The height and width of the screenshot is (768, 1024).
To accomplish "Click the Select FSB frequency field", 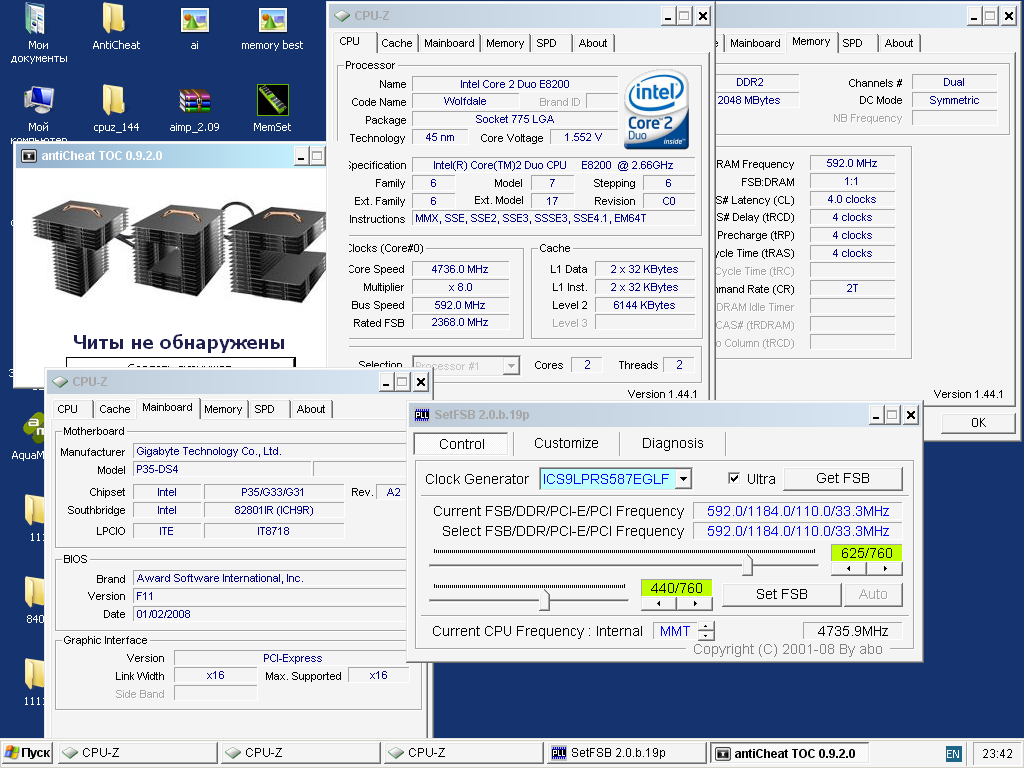I will tap(797, 531).
